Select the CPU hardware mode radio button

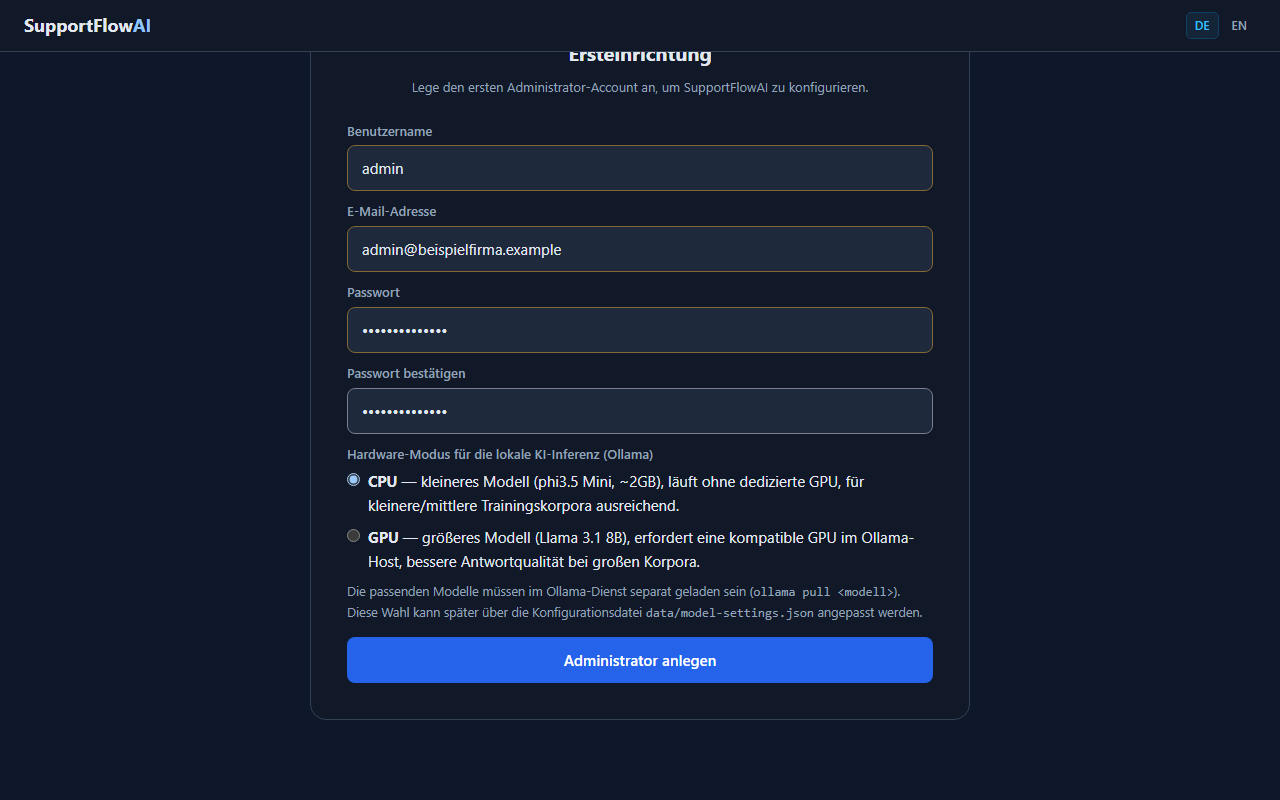pos(353,480)
